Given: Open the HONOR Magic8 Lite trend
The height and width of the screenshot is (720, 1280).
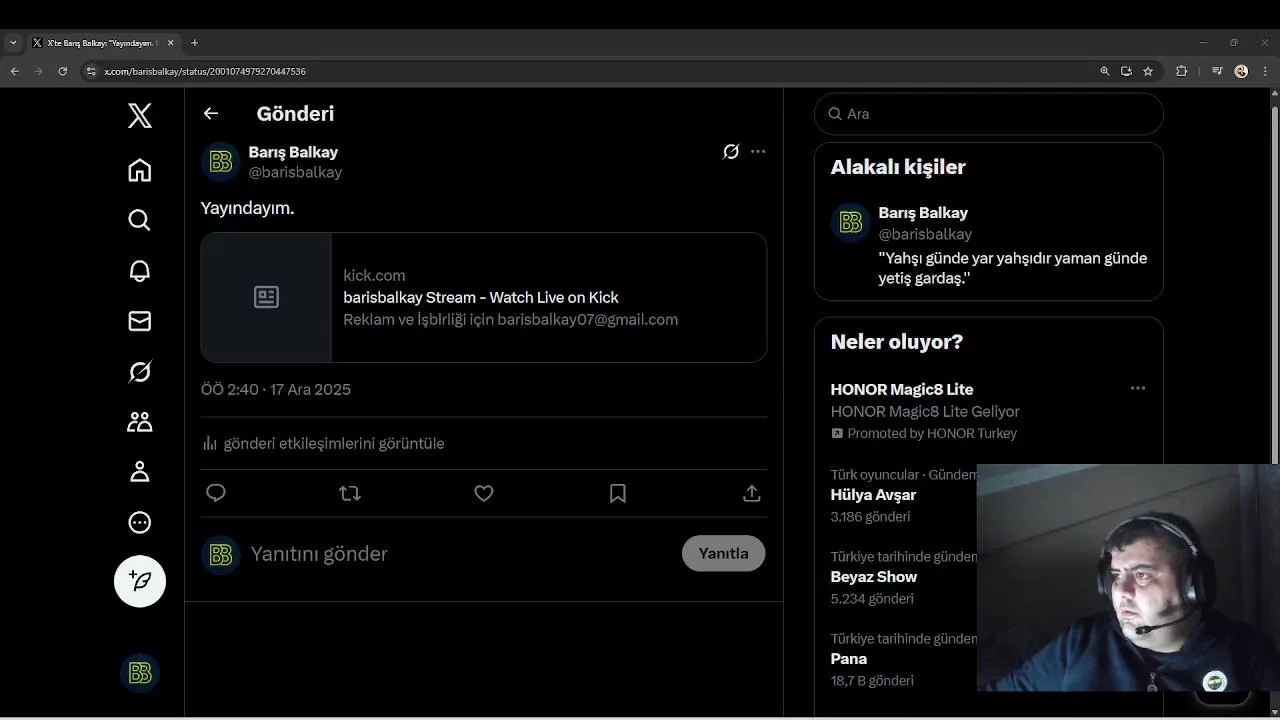Looking at the screenshot, I should [x=902, y=389].
